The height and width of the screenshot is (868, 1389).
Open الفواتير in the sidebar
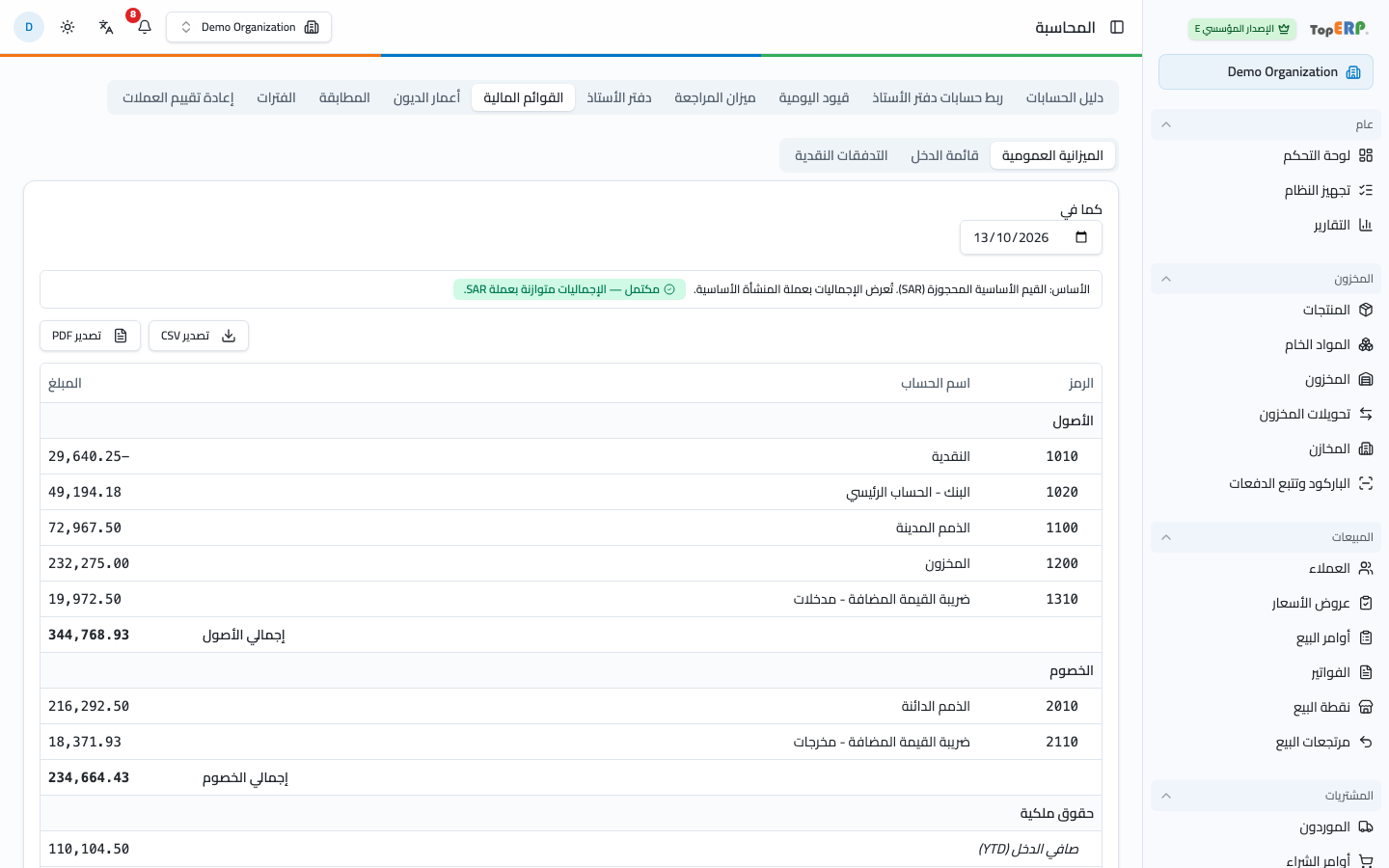point(1266,672)
